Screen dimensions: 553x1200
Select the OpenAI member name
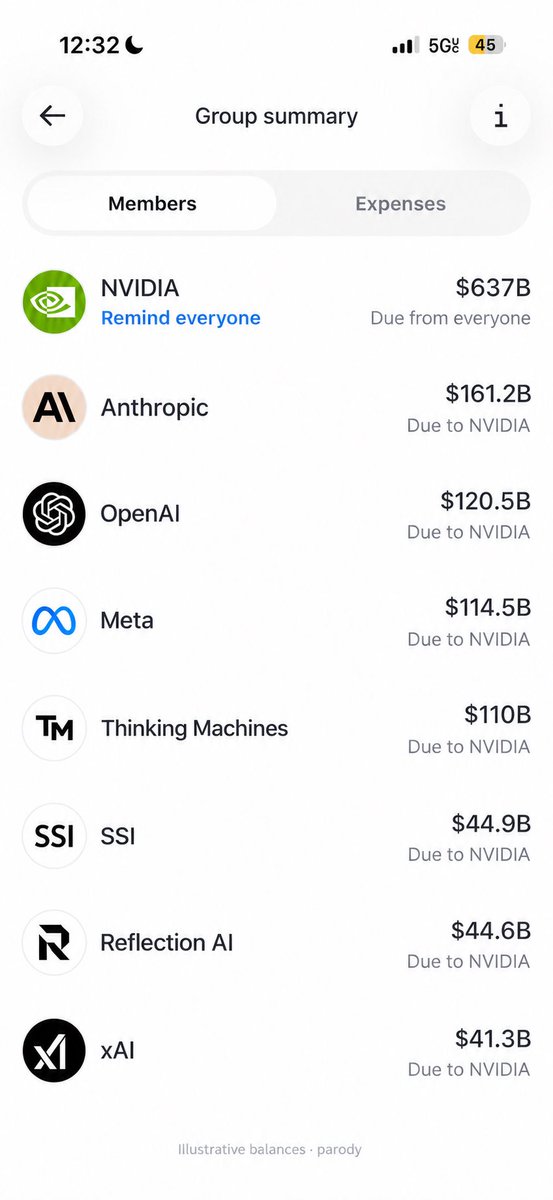point(140,514)
